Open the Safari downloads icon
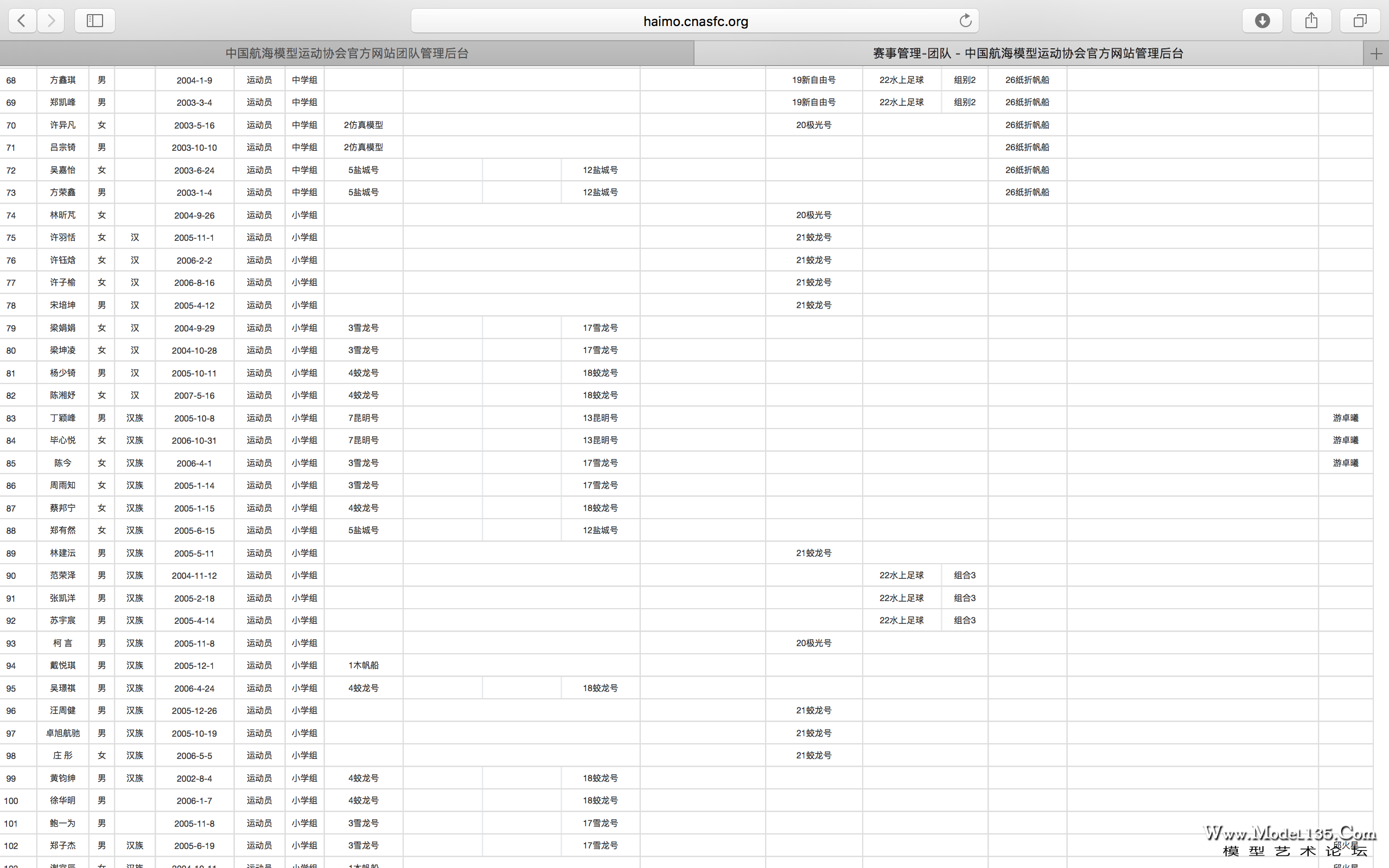The height and width of the screenshot is (868, 1389). (1262, 21)
